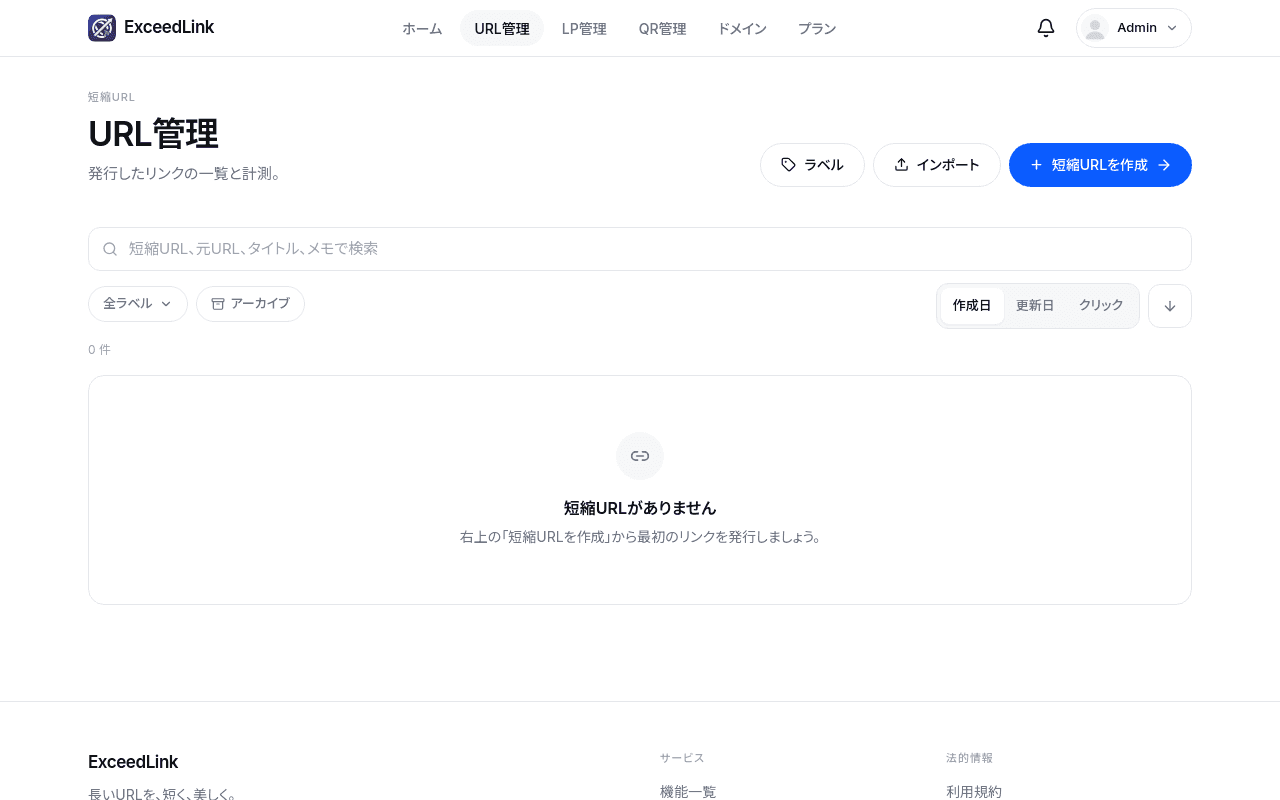Open notifications bell icon

(x=1046, y=28)
